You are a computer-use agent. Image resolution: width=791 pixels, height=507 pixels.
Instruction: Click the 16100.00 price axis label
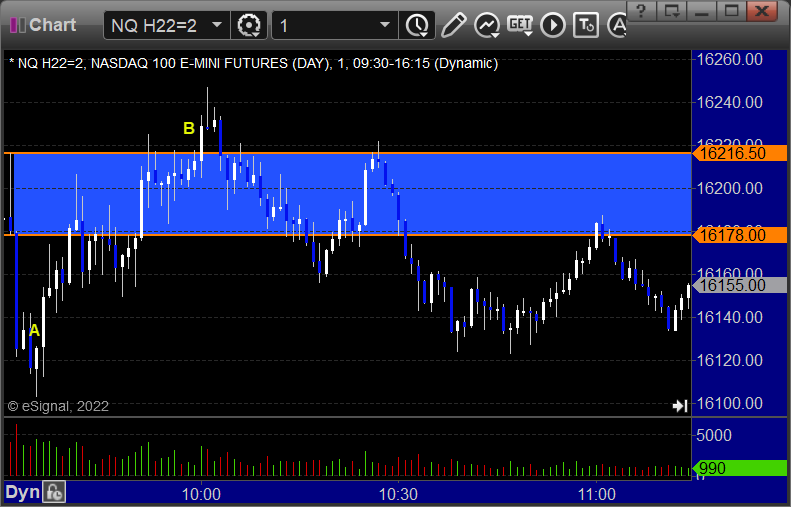click(729, 403)
